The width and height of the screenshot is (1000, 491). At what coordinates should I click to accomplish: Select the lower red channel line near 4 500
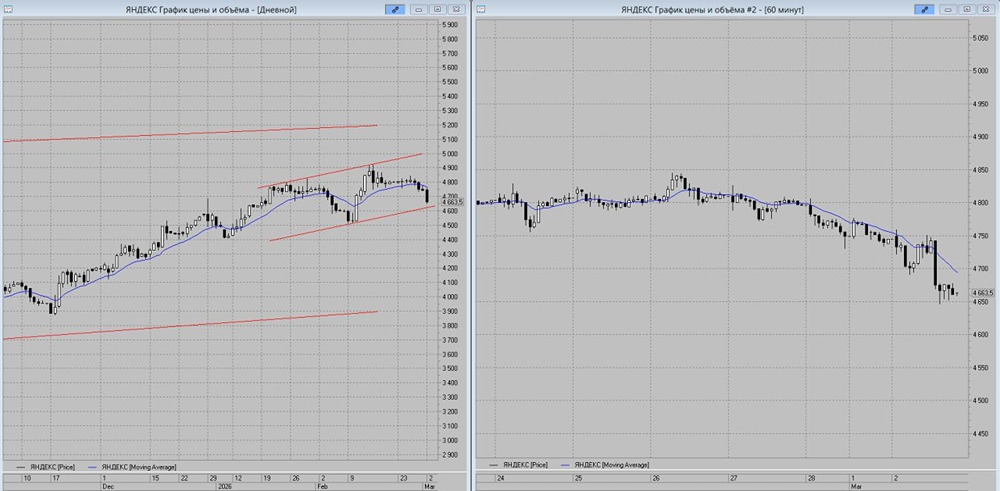click(x=353, y=223)
